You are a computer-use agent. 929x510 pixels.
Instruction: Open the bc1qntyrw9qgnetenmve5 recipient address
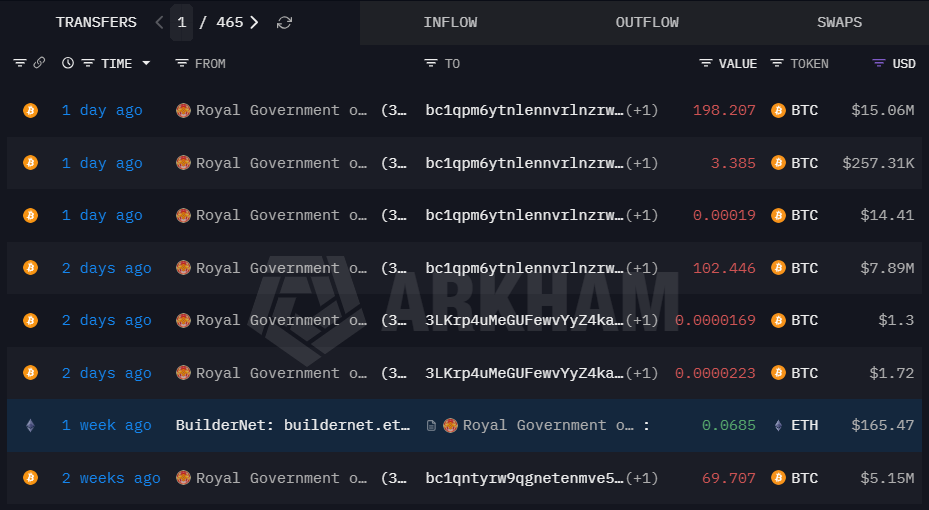(x=524, y=478)
